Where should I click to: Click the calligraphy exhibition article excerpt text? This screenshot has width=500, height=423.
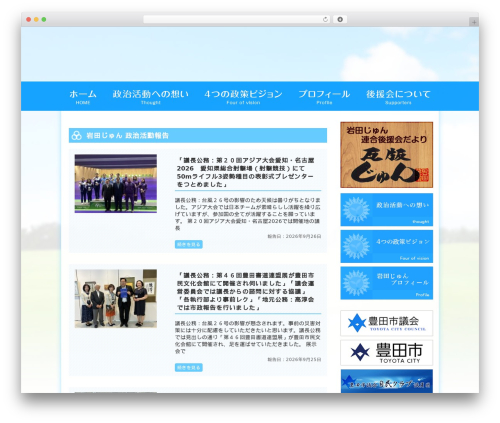(248, 337)
